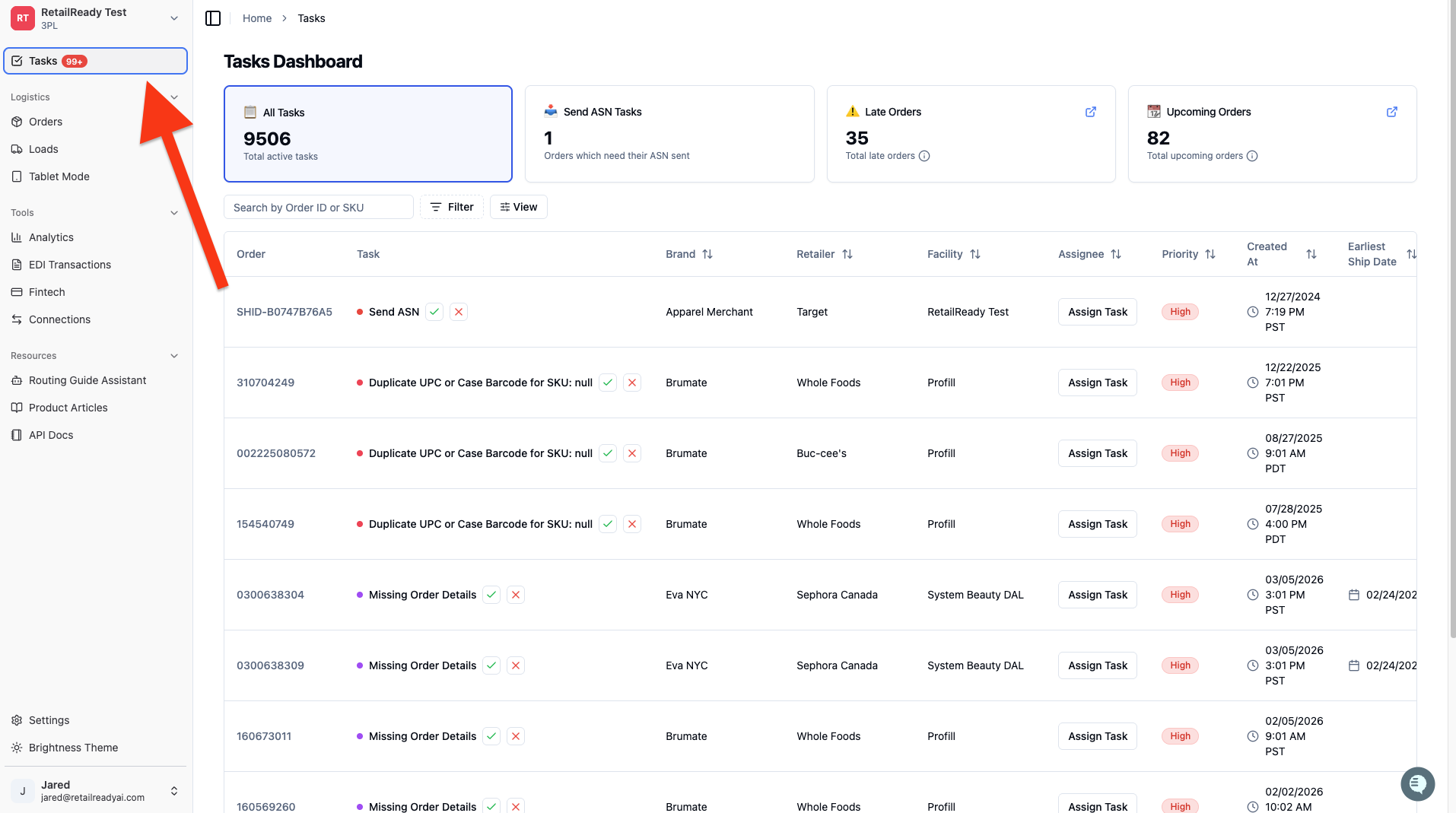Click the page vertical scrollbar
The width and height of the screenshot is (1456, 813).
pyautogui.click(x=1452, y=319)
